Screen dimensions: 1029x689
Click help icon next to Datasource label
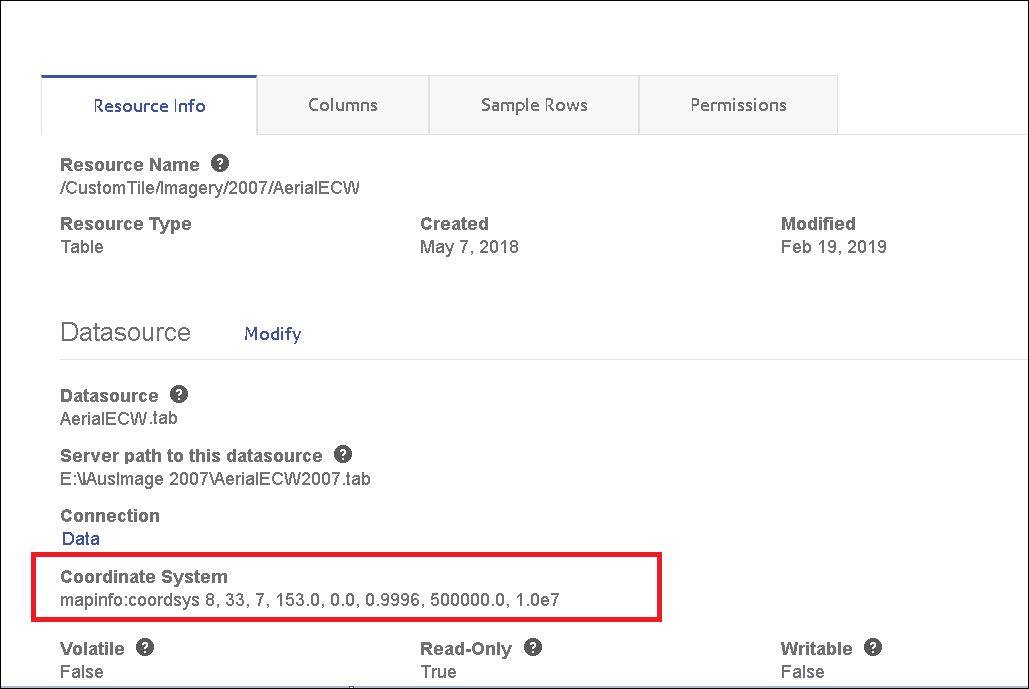[179, 394]
